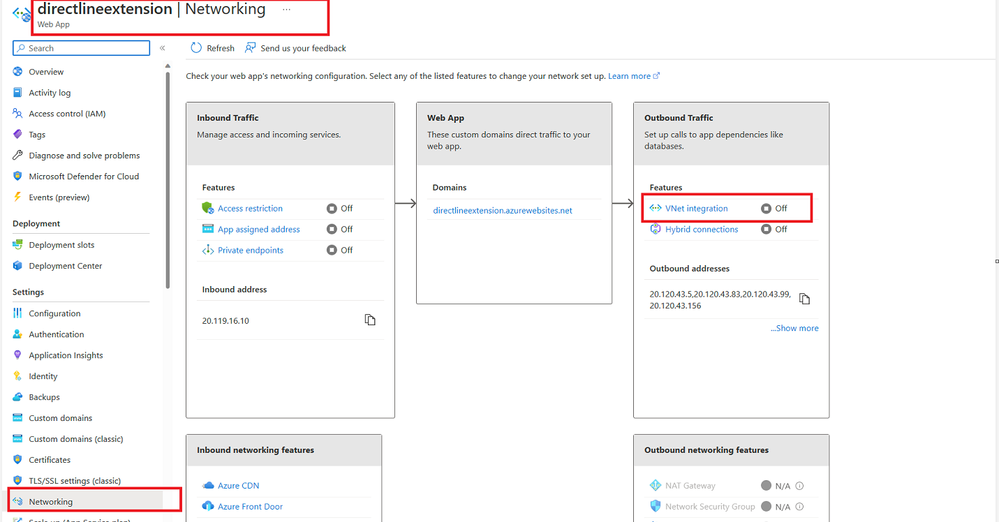Screen dimensions: 999x522
Task: Click Network Security Group N/A status
Action: point(775,507)
